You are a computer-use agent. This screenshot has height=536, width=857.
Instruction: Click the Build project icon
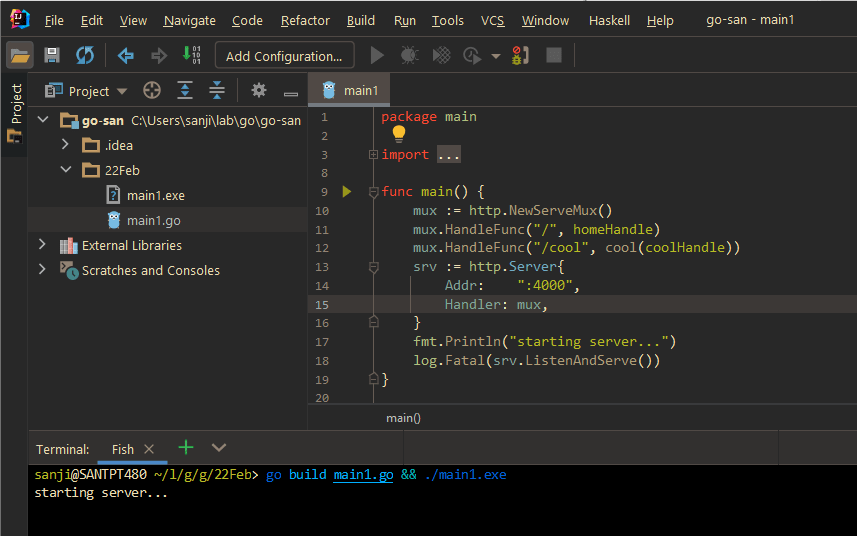(x=191, y=56)
